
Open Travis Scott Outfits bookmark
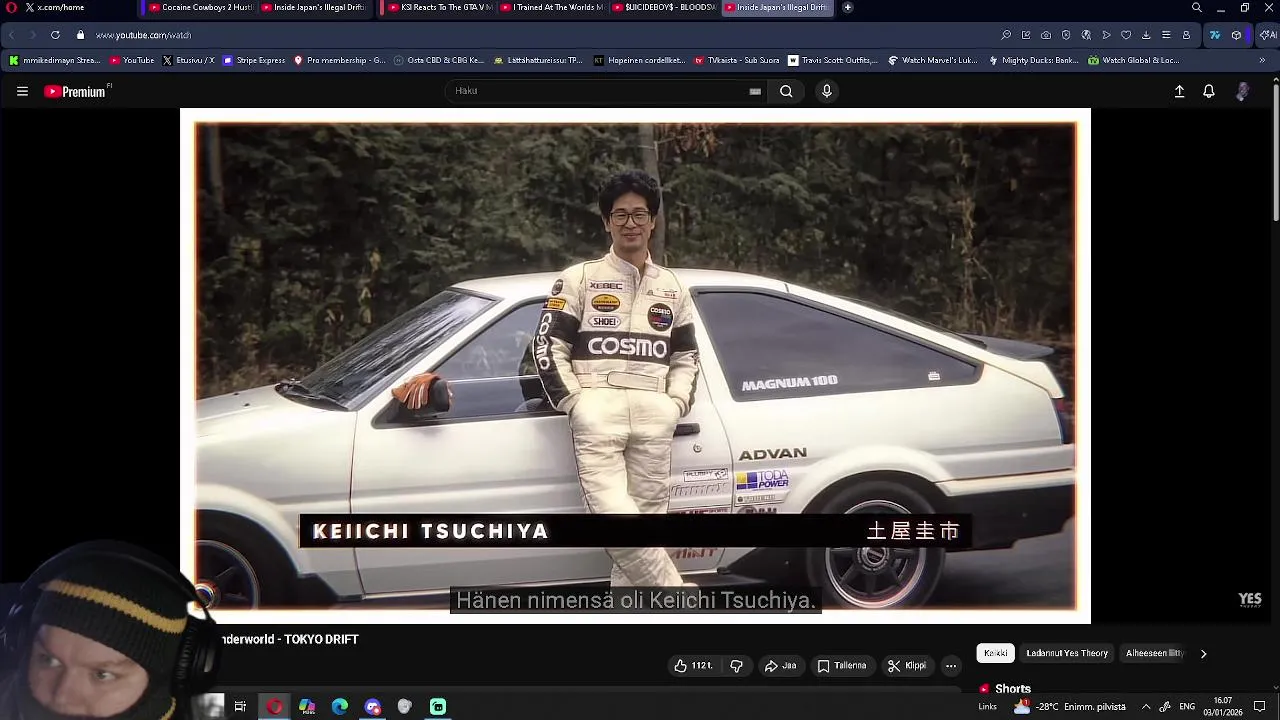click(832, 60)
